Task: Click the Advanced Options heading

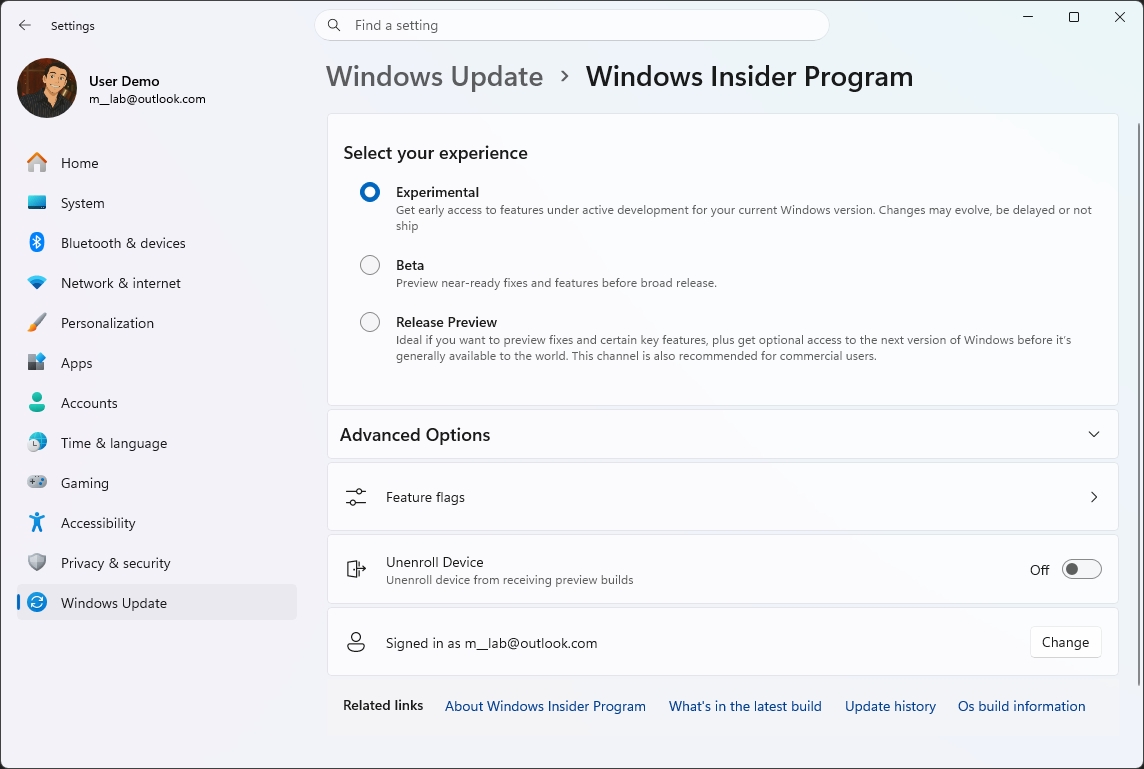Action: pyautogui.click(x=415, y=435)
